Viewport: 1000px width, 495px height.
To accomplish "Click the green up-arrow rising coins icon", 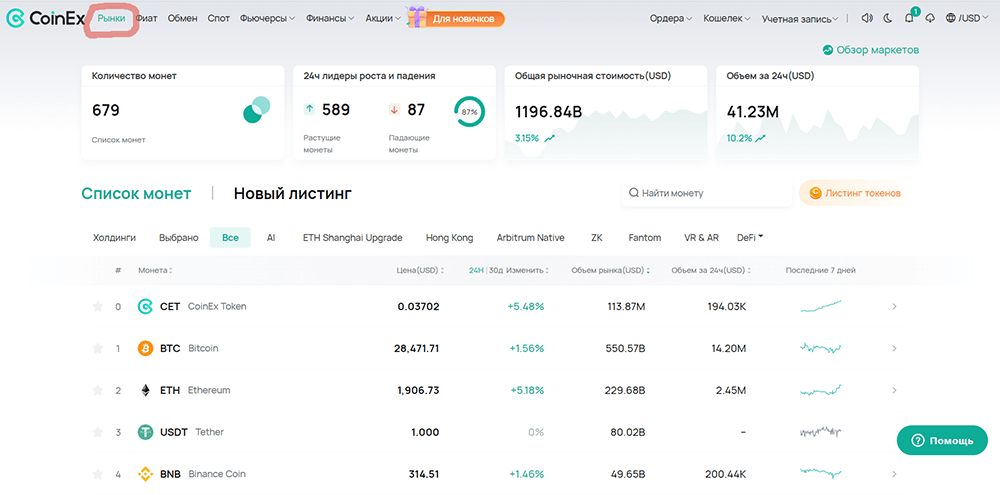I will point(309,110).
